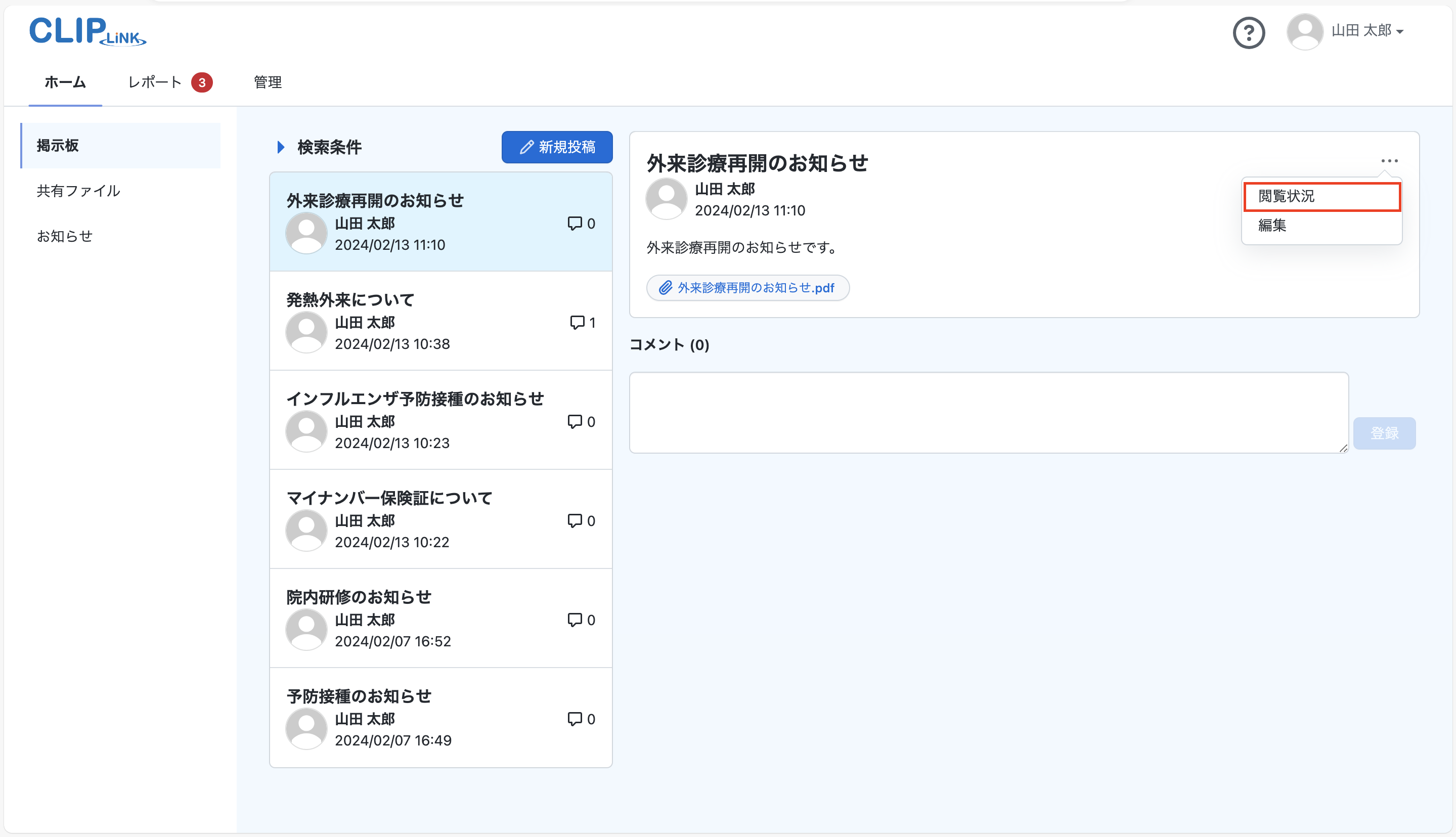Screen dimensions: 1456x837
Task: Go to お知らせ in the sidebar
Action: 64,236
